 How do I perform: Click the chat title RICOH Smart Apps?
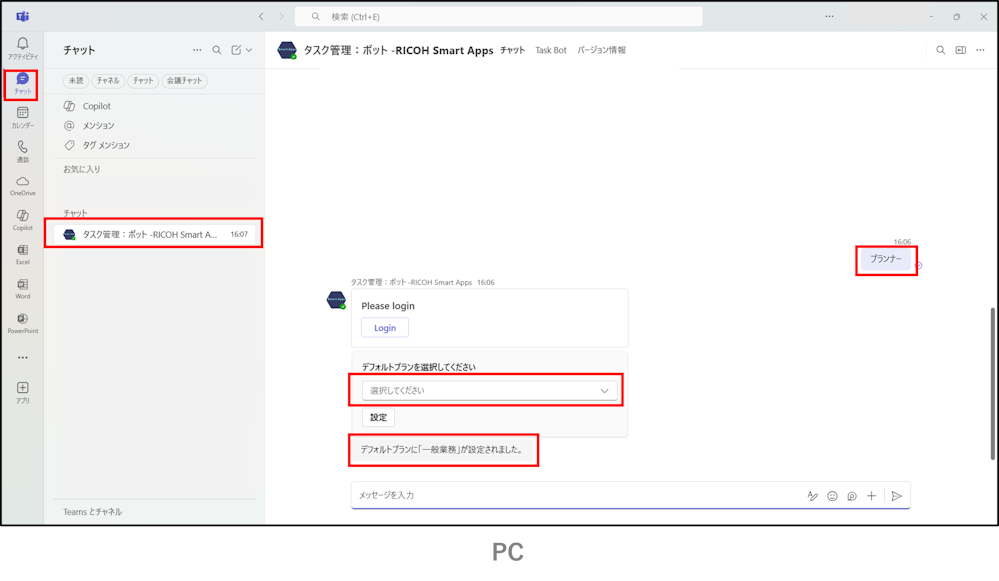398,50
